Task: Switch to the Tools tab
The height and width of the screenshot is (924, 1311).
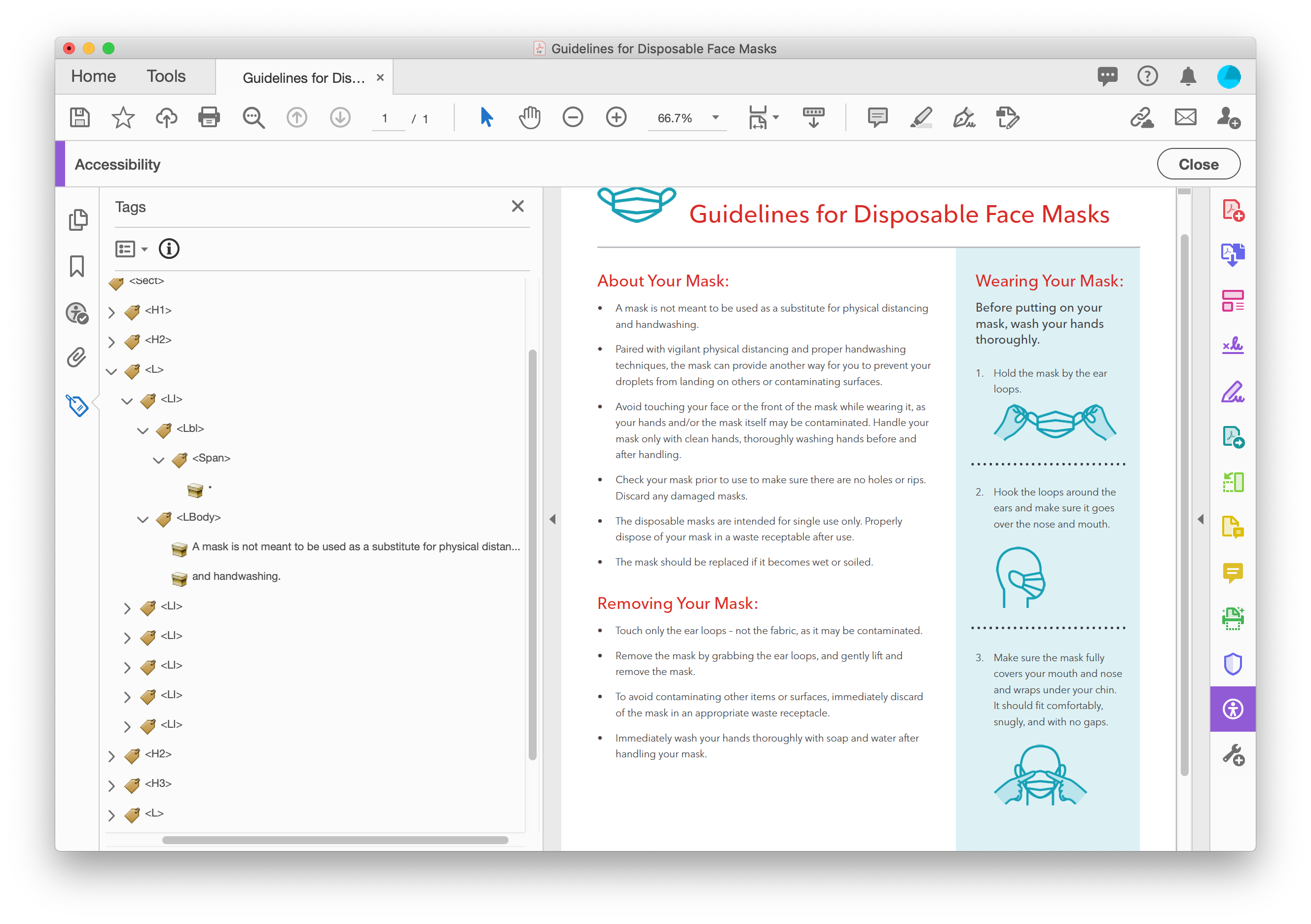Action: (x=166, y=76)
